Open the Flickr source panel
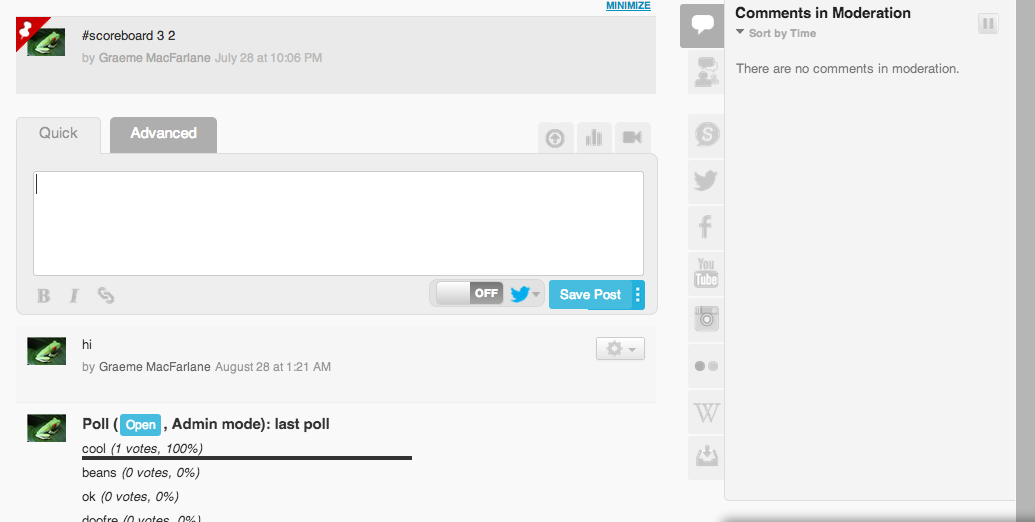Viewport: 1035px width, 522px height. click(706, 366)
